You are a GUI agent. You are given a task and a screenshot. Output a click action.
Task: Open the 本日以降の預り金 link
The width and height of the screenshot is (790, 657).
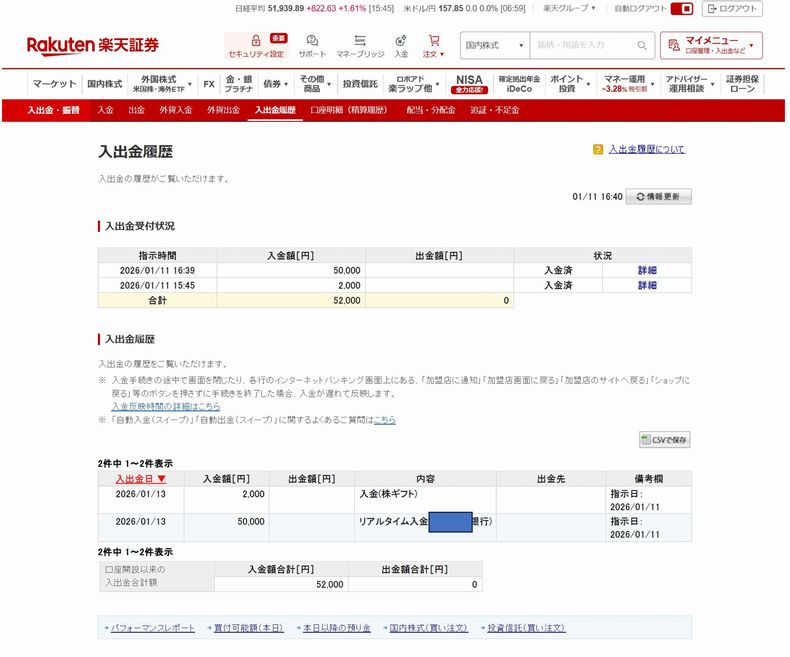click(x=336, y=628)
